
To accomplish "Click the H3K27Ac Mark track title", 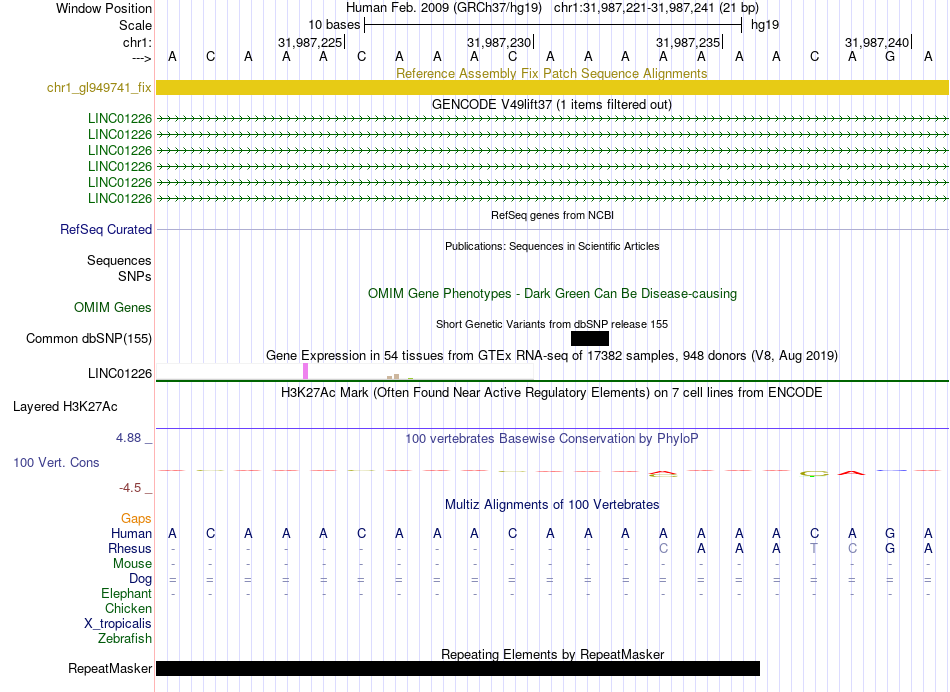I will click(x=552, y=392).
